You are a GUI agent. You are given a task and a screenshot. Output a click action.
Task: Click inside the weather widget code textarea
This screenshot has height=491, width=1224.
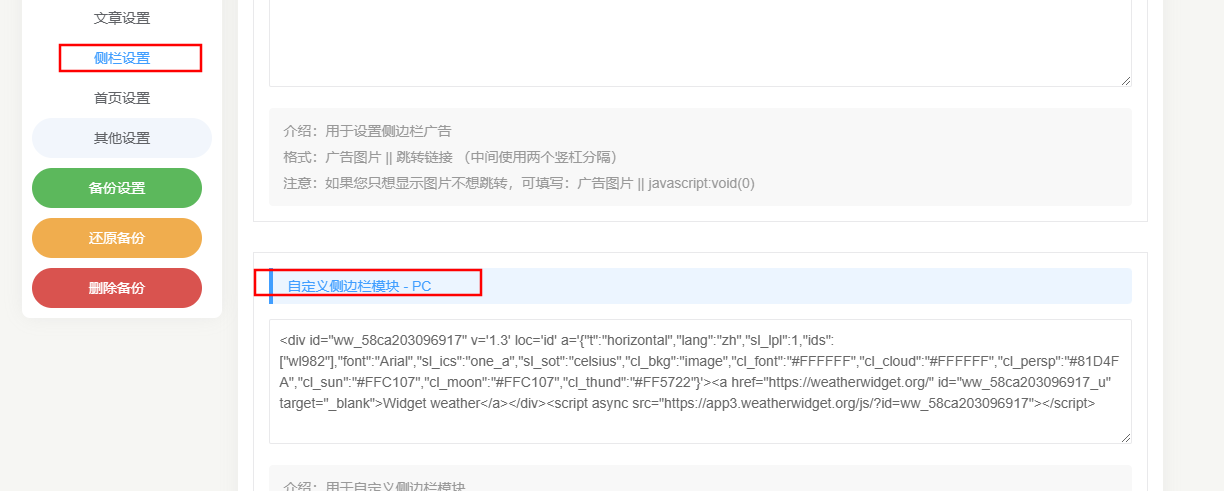point(700,381)
